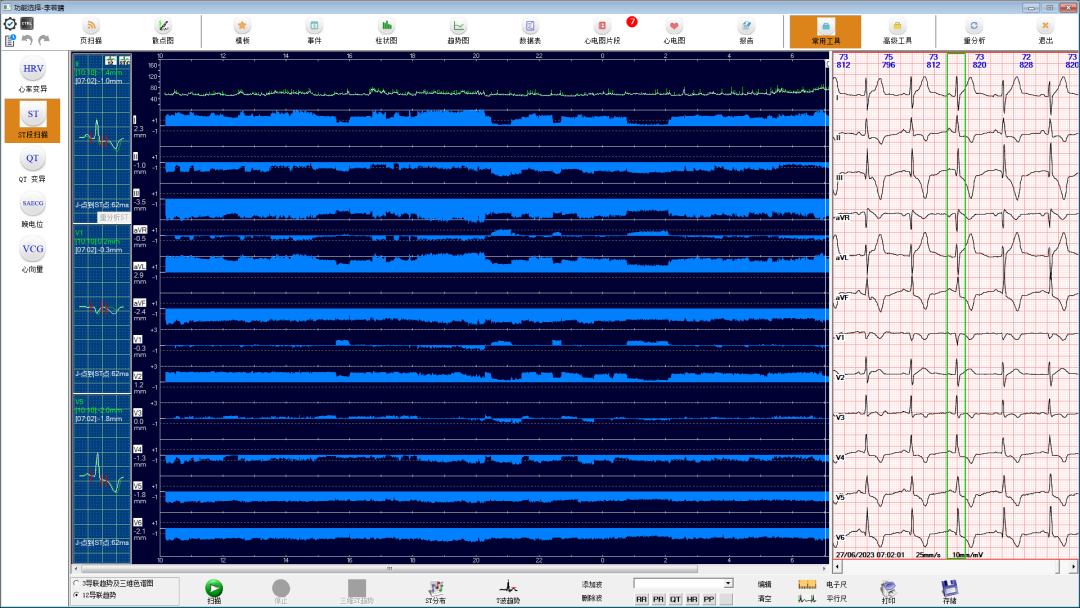Click the RR measurement button
This screenshot has height=608, width=1080.
click(642, 599)
